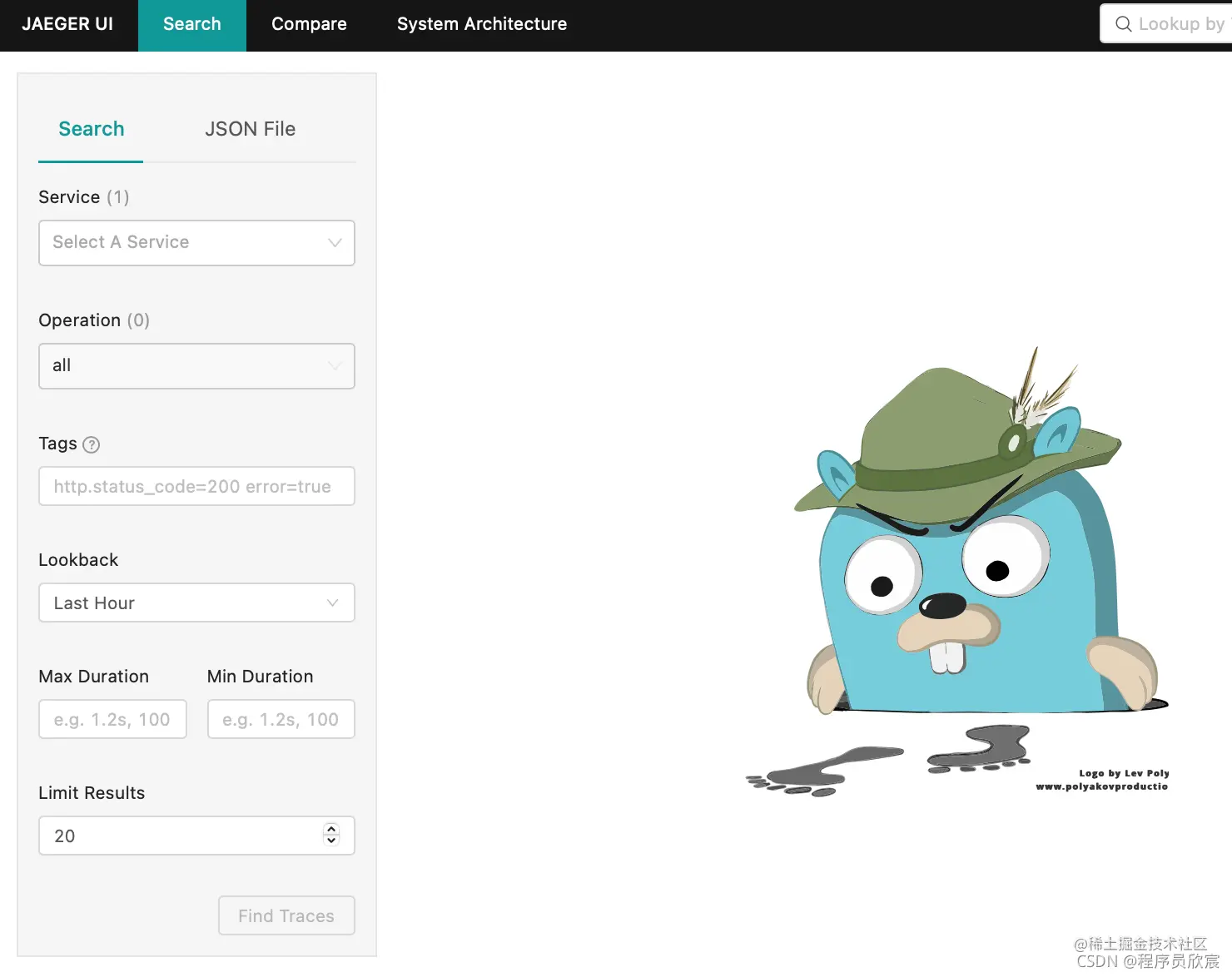The height and width of the screenshot is (977, 1232).
Task: Click the Jaeger gopher logo image
Action: pyautogui.click(x=957, y=572)
